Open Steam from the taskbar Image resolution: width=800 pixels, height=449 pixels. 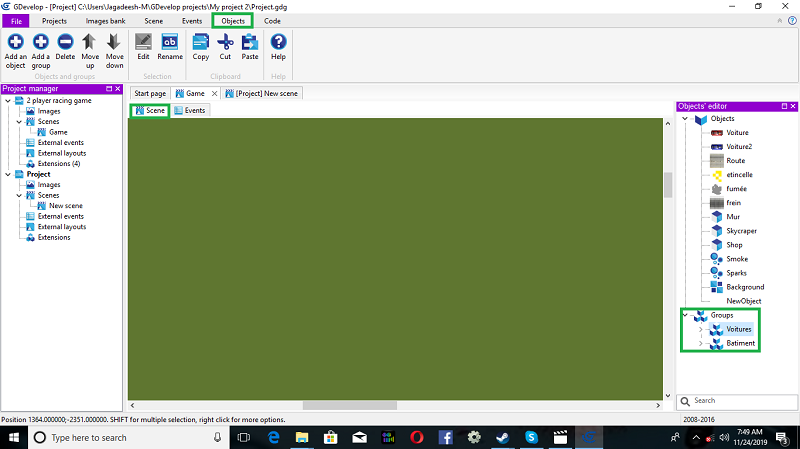[503, 437]
